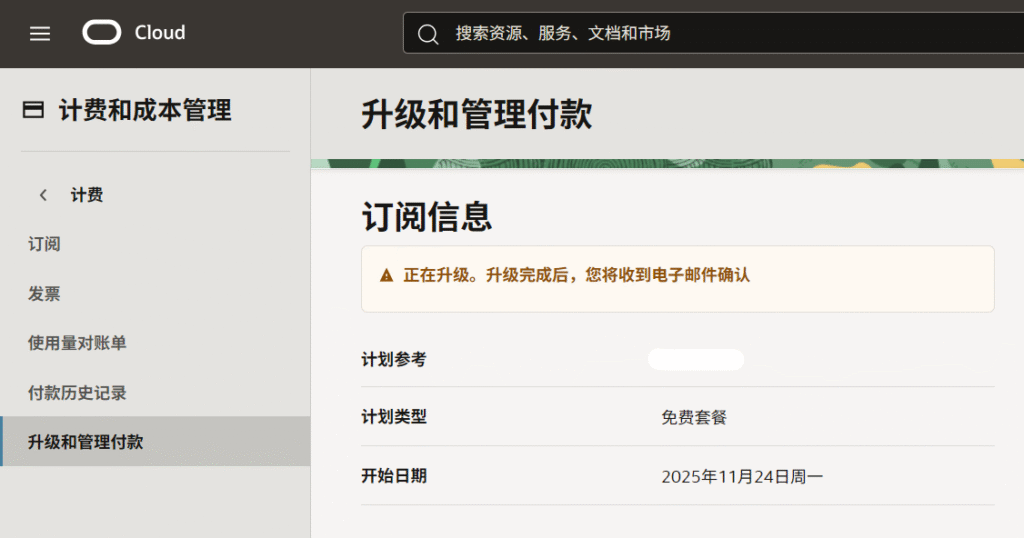Viewport: 1024px width, 538px height.
Task: Click the search magnifier icon
Action: 428,34
